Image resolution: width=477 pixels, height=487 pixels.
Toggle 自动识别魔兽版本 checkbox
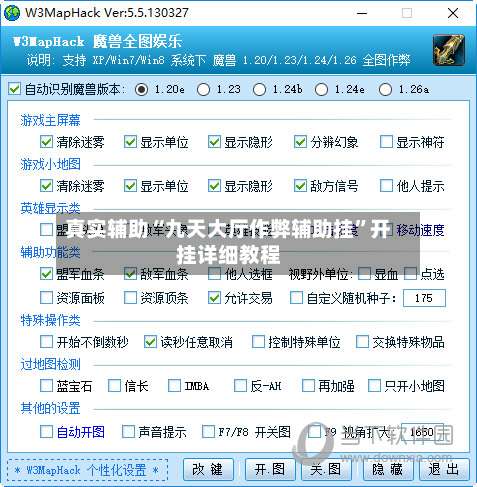click(14, 89)
